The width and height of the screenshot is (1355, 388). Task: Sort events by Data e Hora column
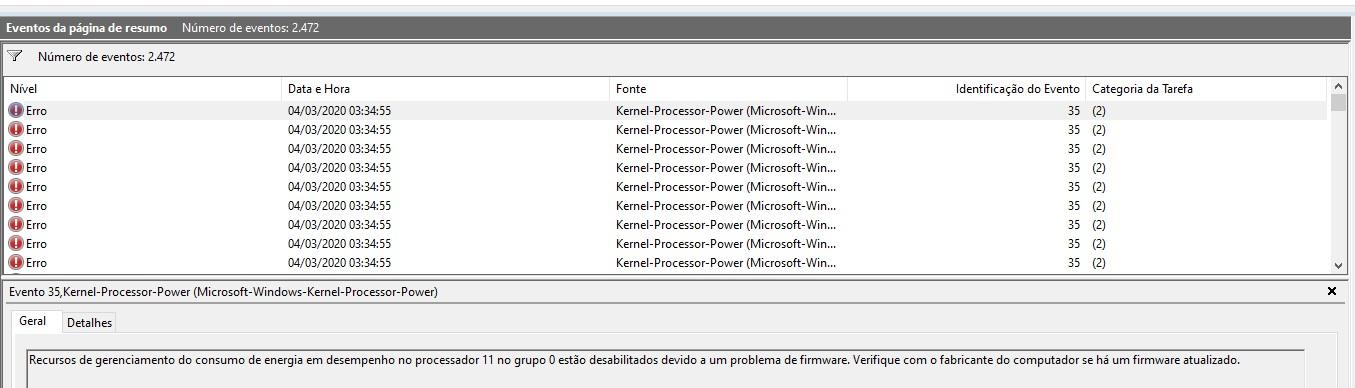(446, 89)
